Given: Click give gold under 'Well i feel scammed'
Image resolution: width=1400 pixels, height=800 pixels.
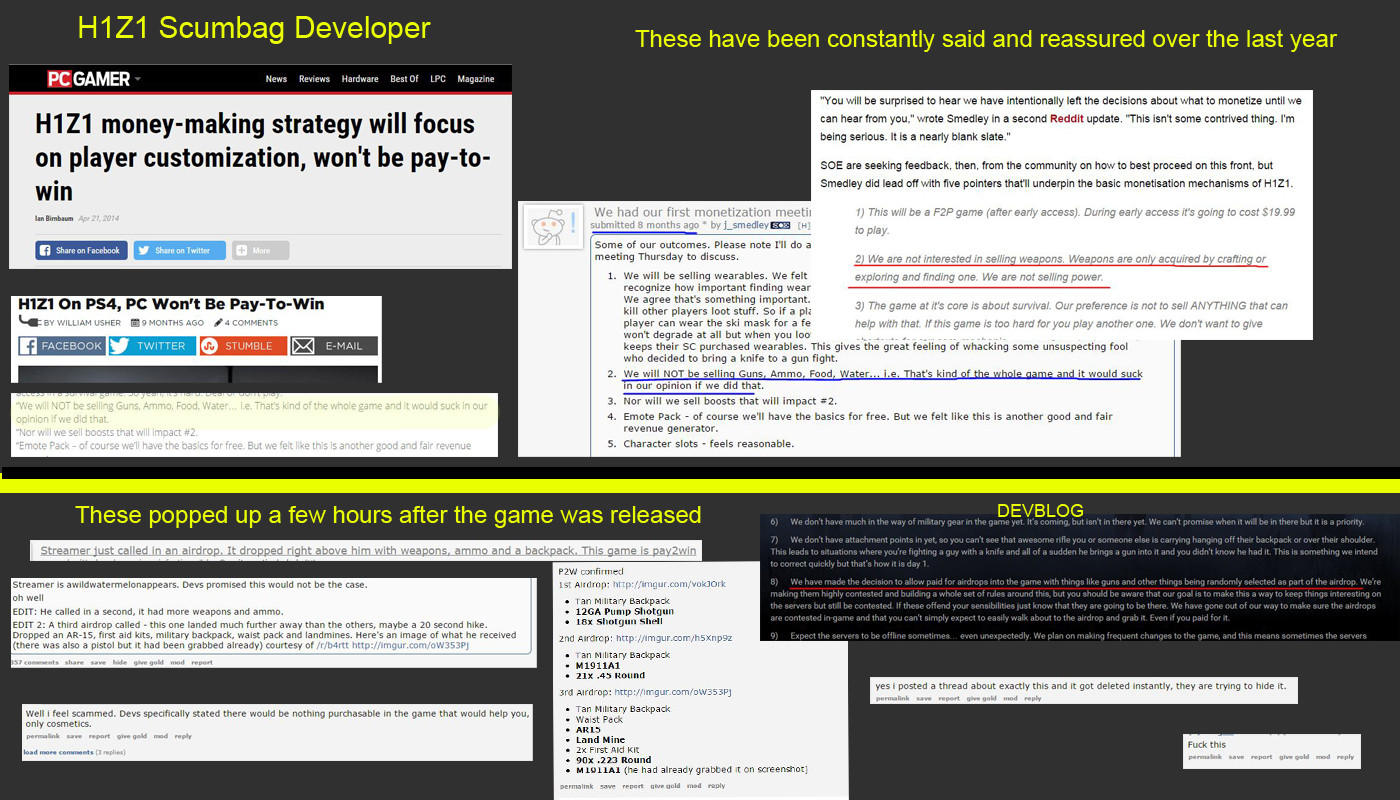Looking at the screenshot, I should point(131,736).
